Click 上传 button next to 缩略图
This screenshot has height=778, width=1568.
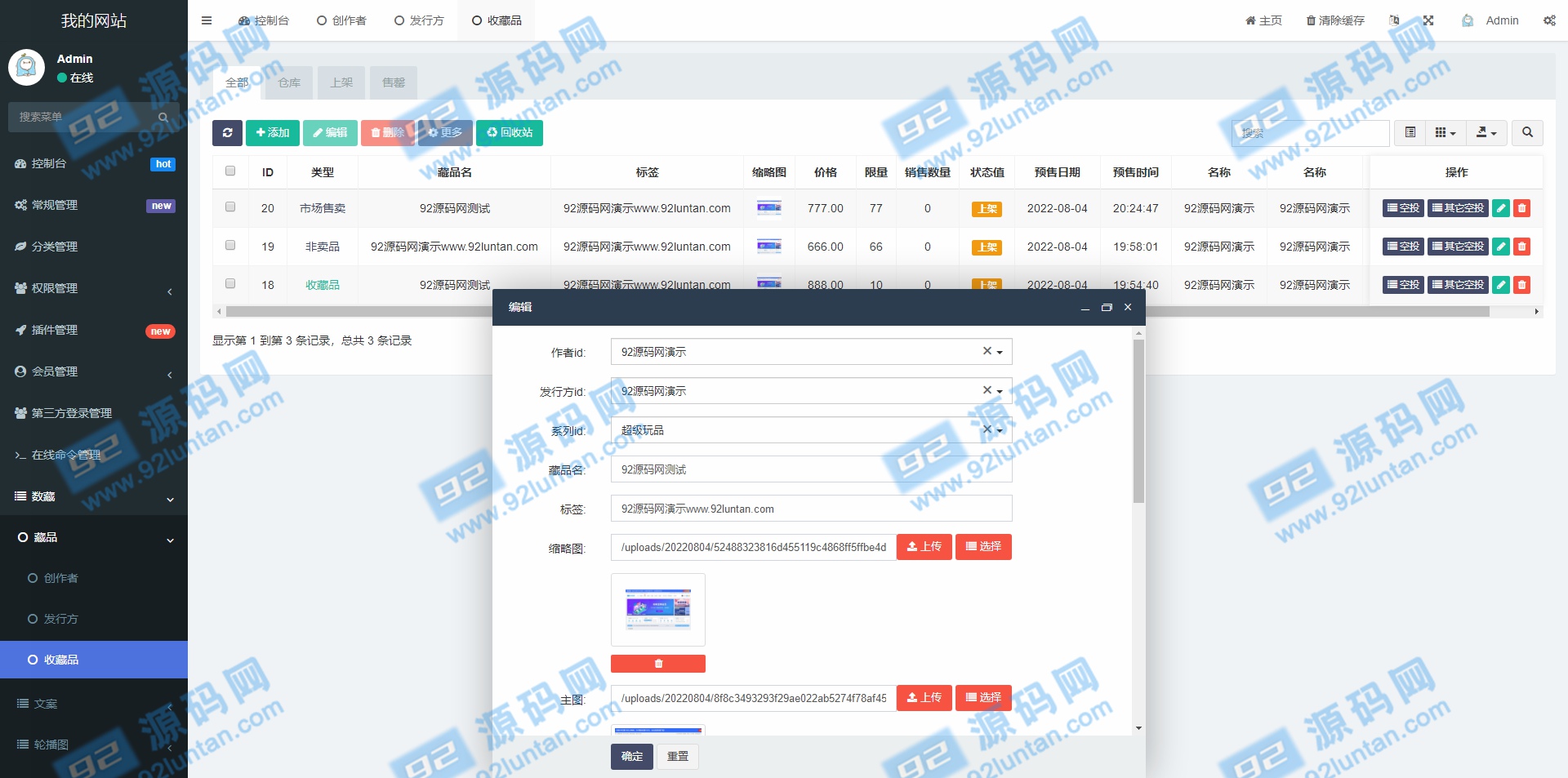click(x=924, y=547)
